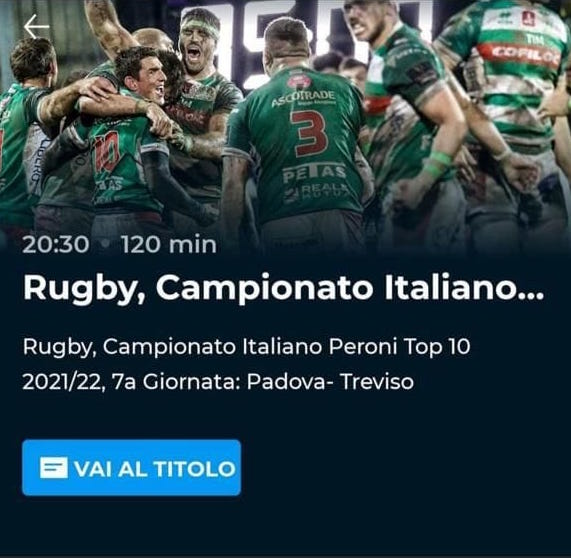
Task: Click the ASCOTRADE sponsor text on the jersey
Action: [303, 99]
